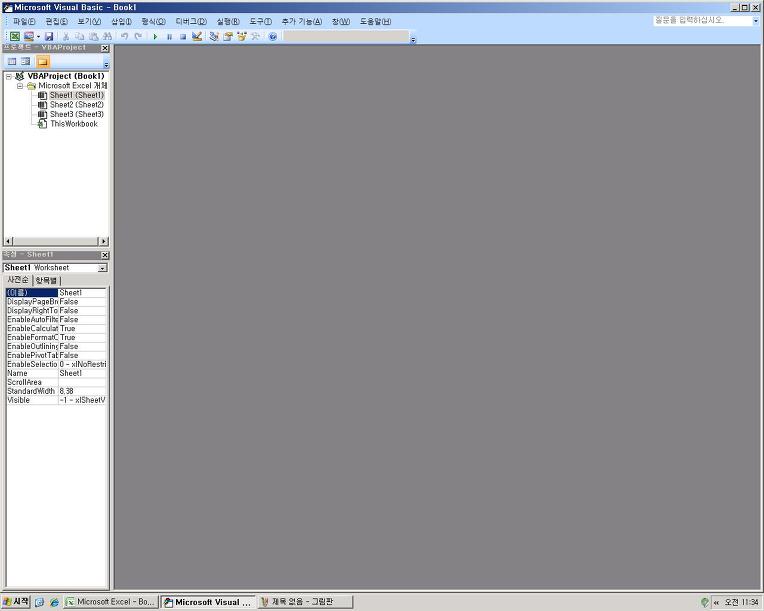Select the (이름) property row
Viewport: 764px width, 611px height.
56,293
